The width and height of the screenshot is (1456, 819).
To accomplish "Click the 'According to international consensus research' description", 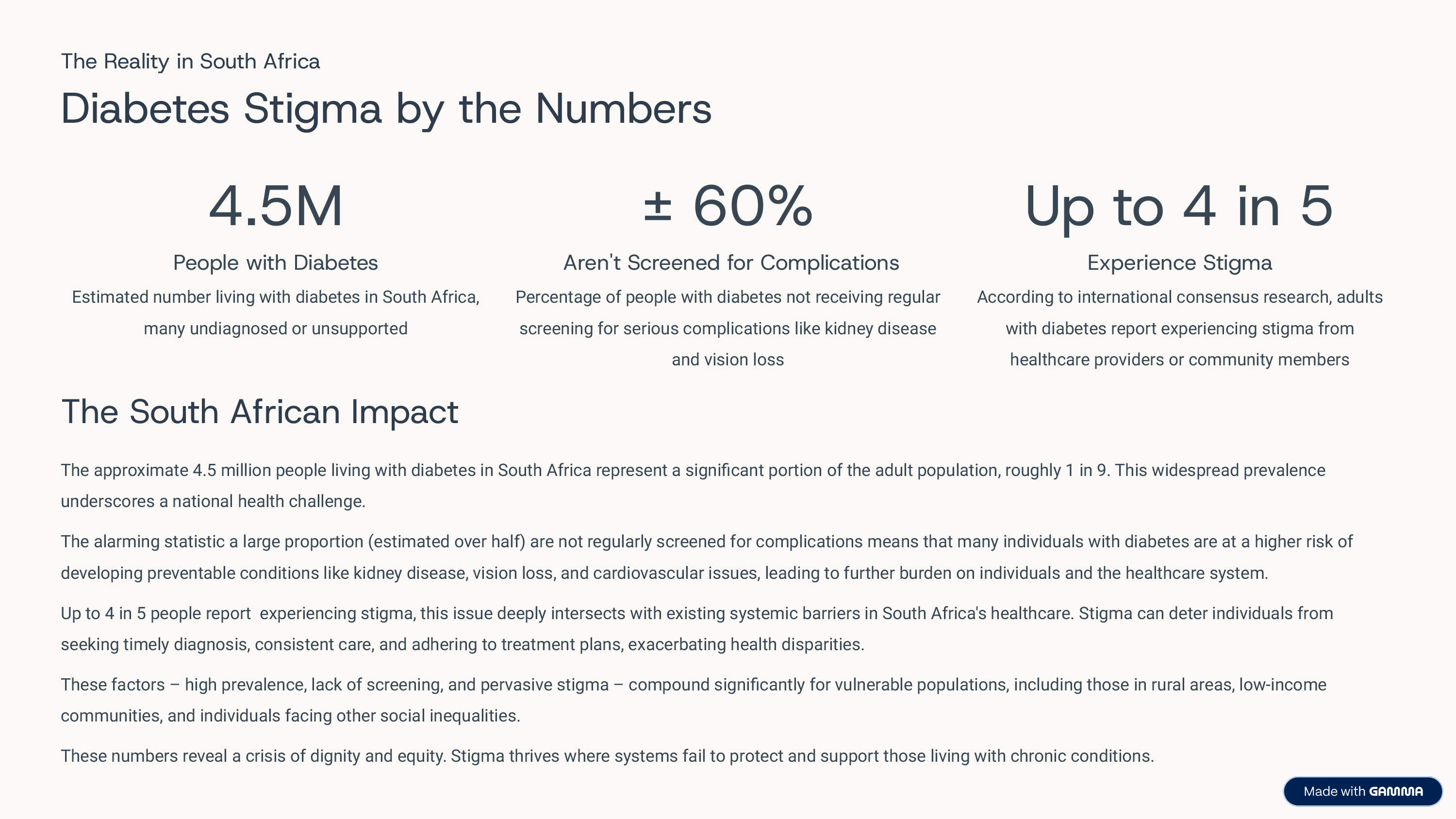I will tap(1180, 328).
